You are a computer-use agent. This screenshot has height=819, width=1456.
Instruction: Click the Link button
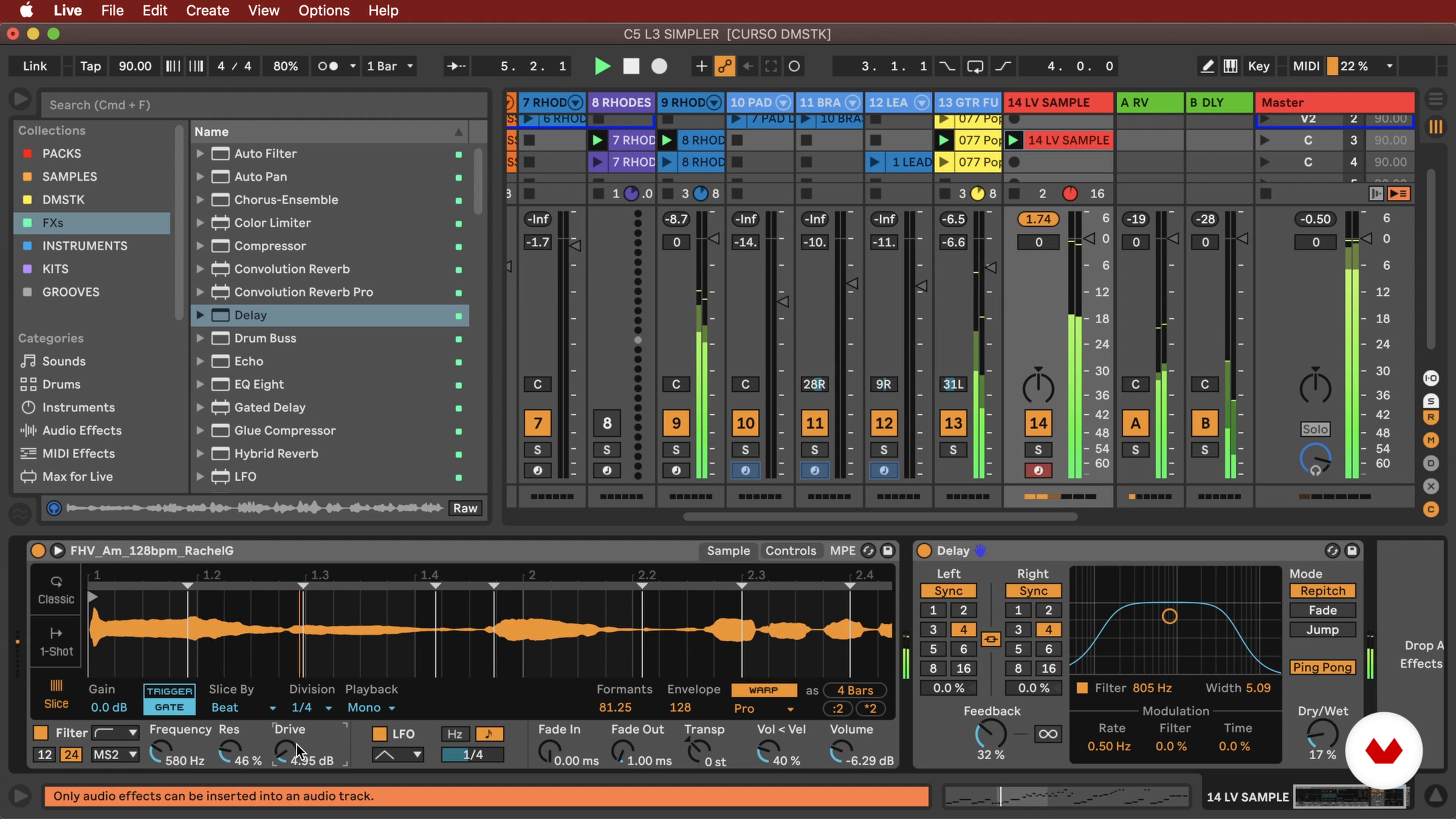(35, 66)
